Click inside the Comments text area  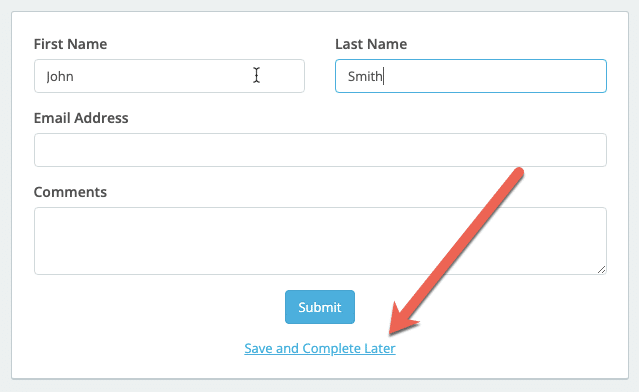(x=320, y=241)
